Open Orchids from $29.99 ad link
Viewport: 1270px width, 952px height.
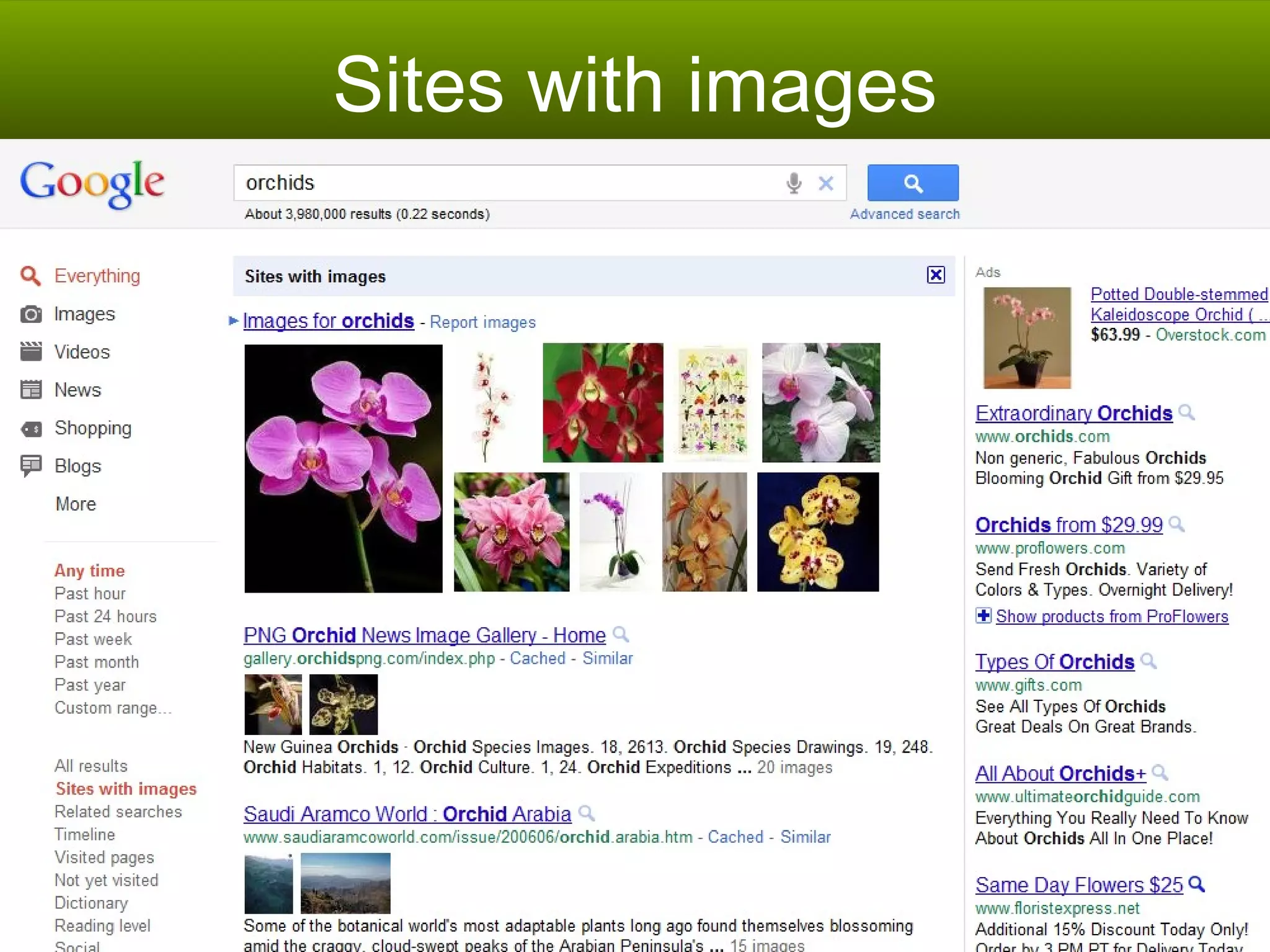click(x=1069, y=525)
